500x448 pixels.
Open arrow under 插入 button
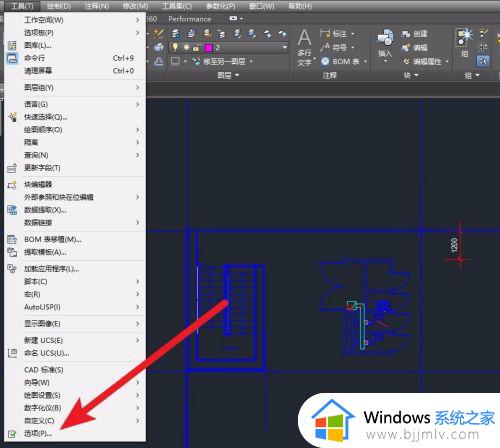click(385, 61)
